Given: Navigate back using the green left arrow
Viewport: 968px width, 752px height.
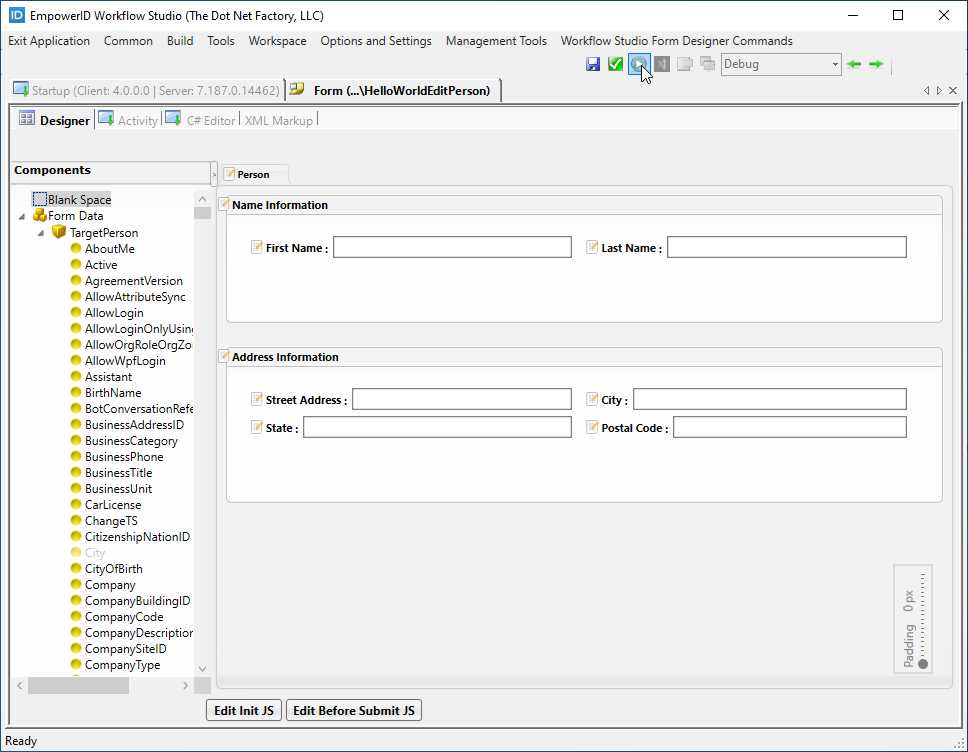Looking at the screenshot, I should 853,63.
